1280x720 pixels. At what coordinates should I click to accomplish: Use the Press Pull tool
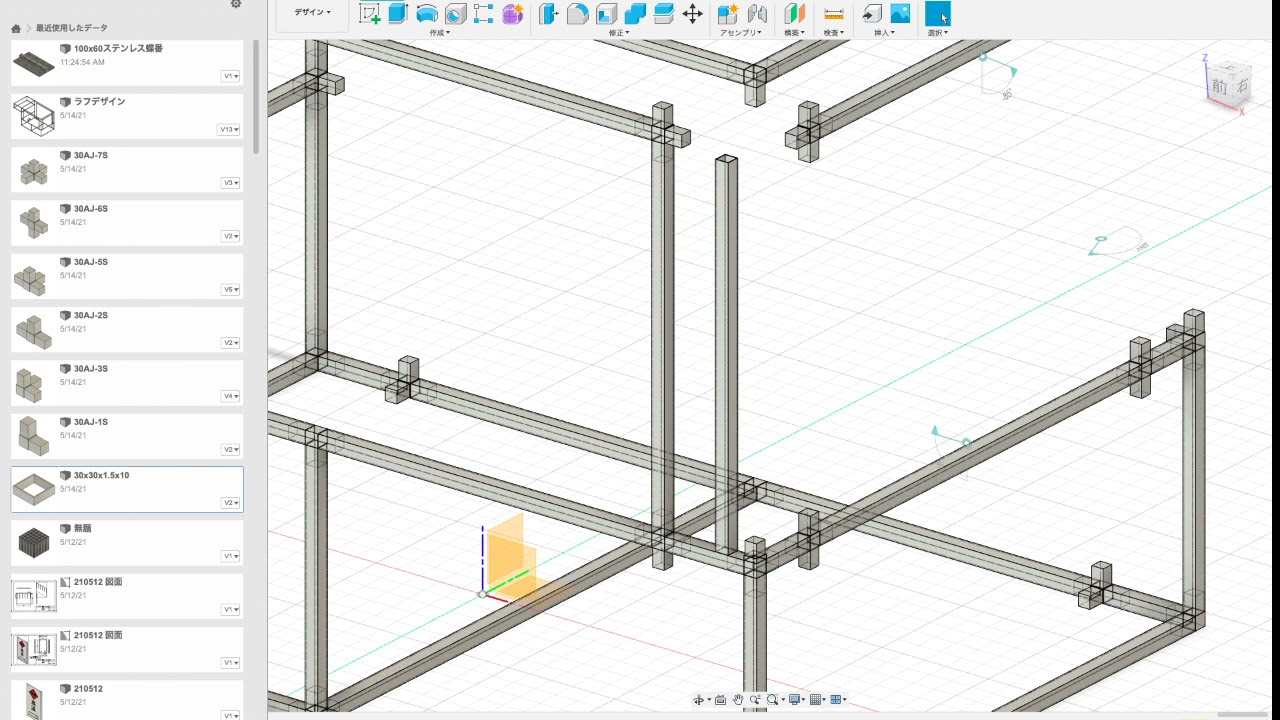pyautogui.click(x=548, y=14)
